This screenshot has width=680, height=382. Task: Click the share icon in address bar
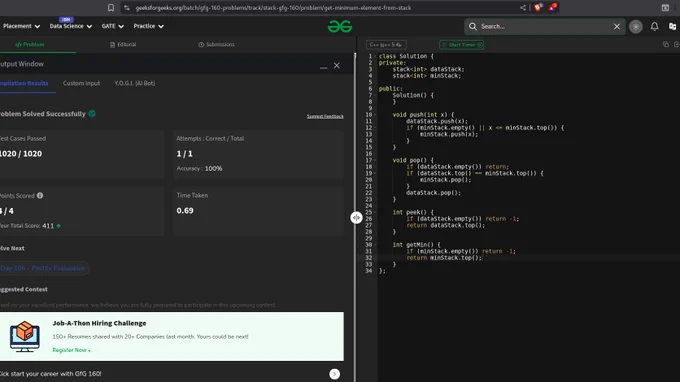(x=523, y=7)
